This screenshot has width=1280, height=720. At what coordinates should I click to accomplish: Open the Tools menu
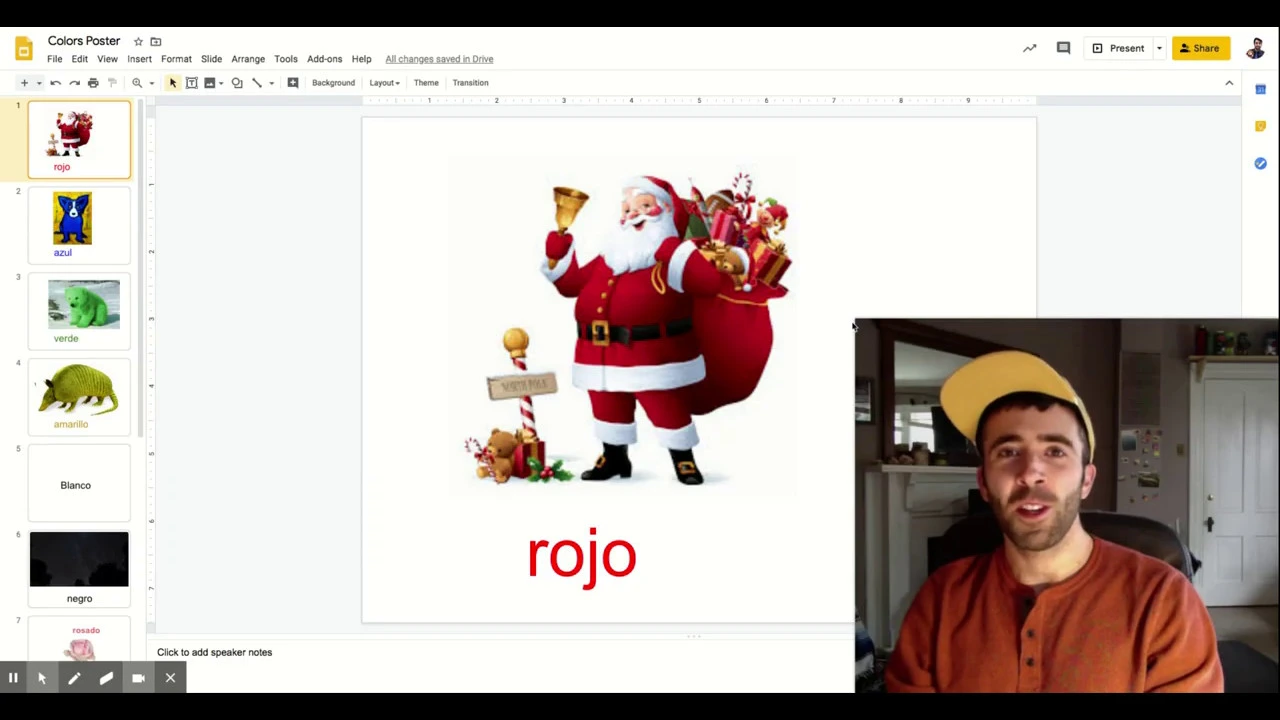point(286,59)
